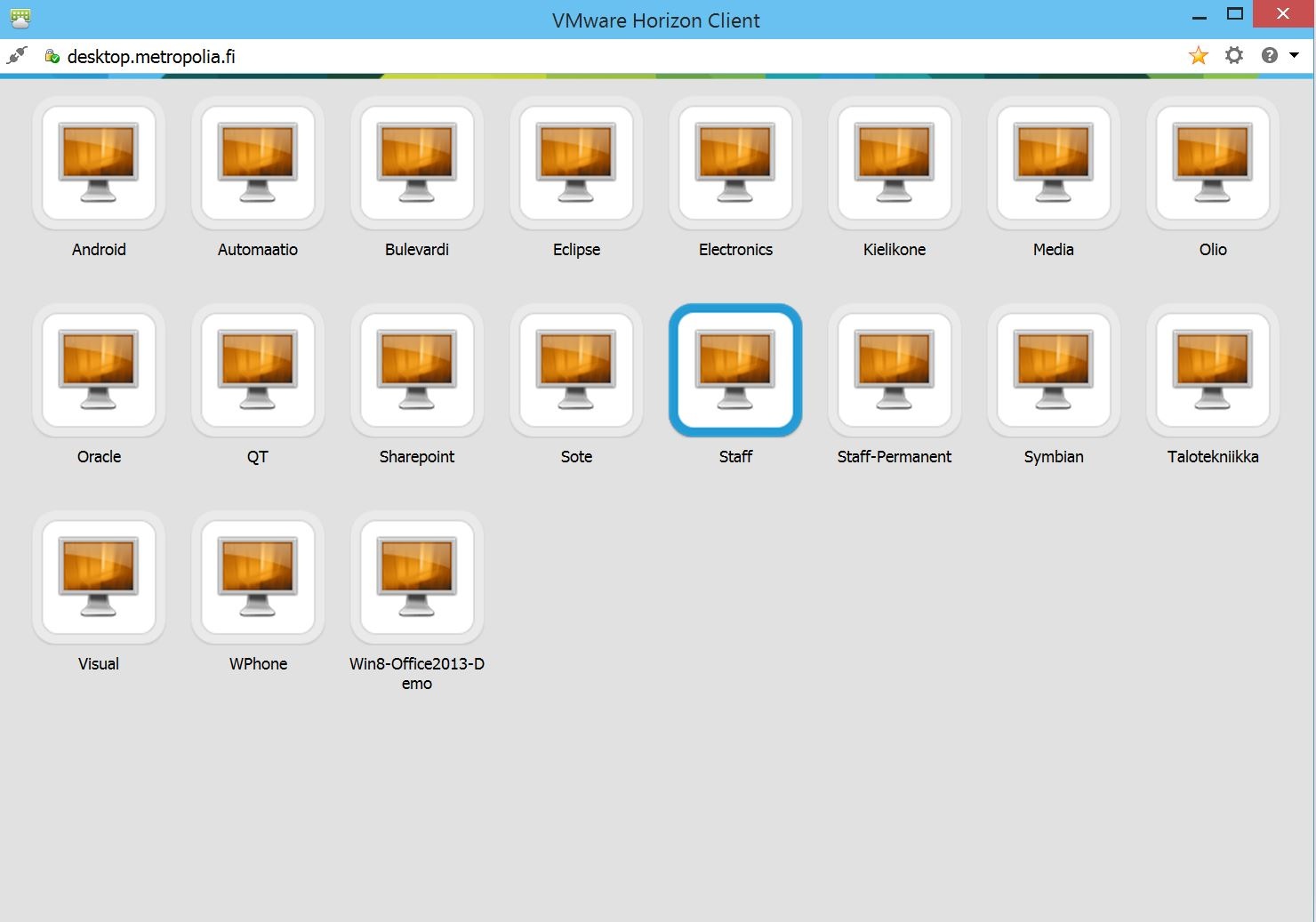Screen dimensions: 1316x922
Task: Select the Talotekniikka desktop icon
Action: point(1213,371)
